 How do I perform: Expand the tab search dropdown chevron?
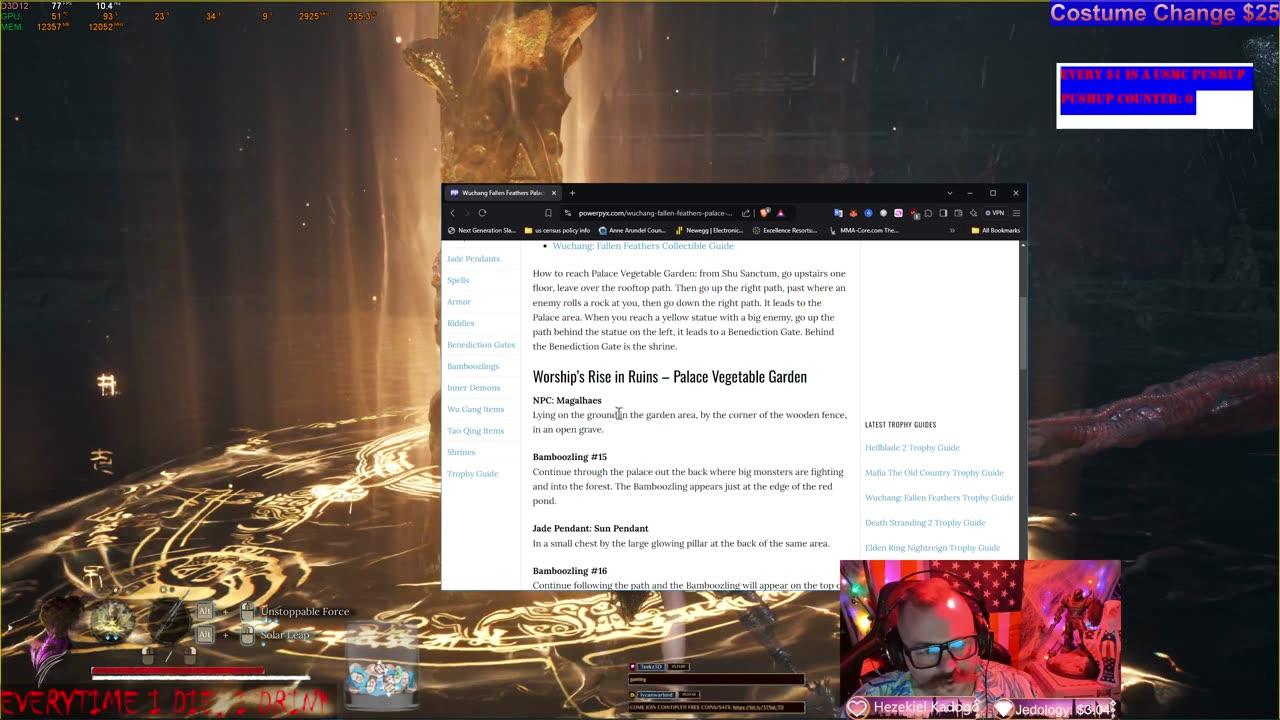point(949,192)
